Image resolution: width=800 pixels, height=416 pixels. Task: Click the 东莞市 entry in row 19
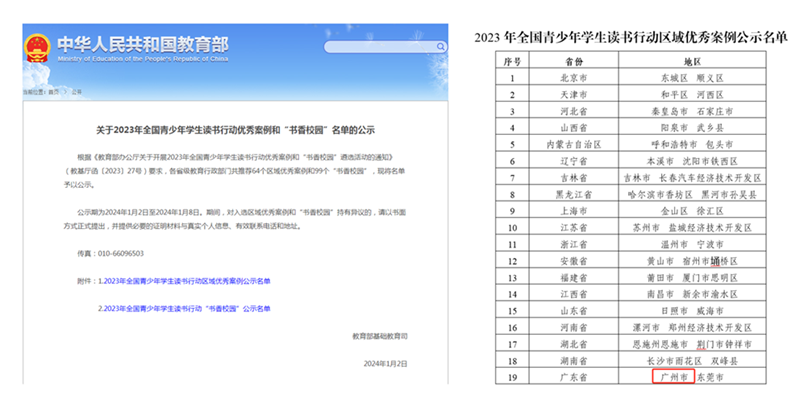710,378
